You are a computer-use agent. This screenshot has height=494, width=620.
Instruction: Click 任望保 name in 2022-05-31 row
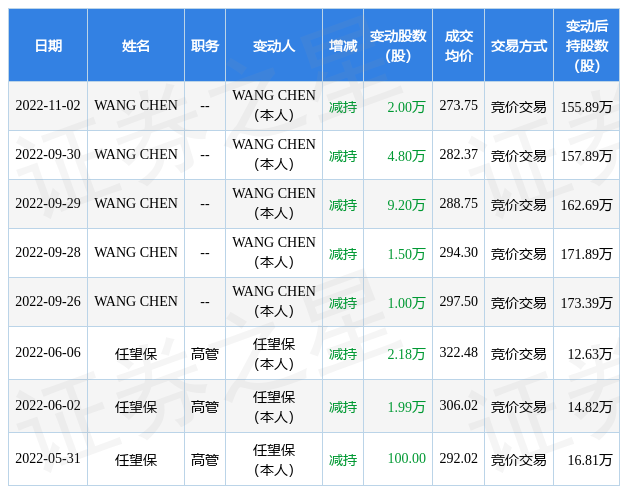(136, 460)
